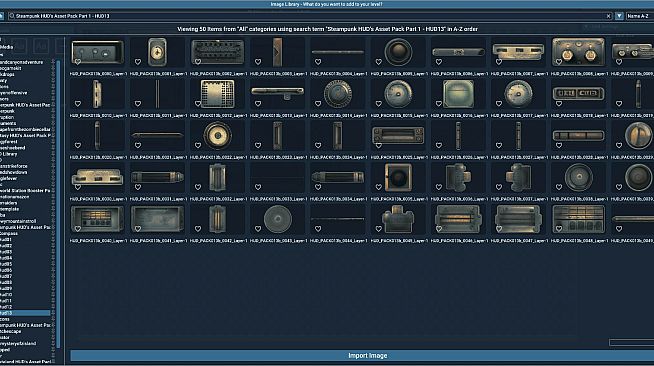The image size is (654, 366).
Task: Open the Hud02 category
Action: click(6, 246)
